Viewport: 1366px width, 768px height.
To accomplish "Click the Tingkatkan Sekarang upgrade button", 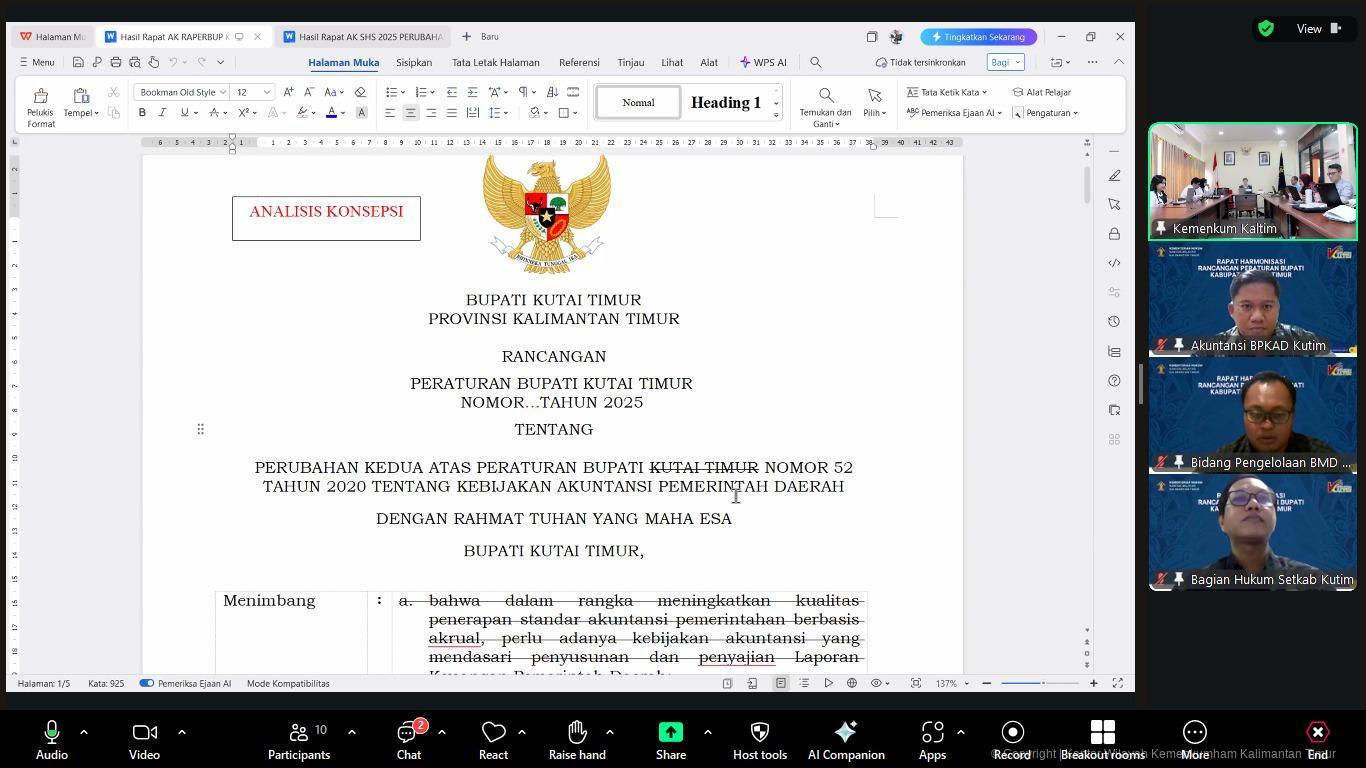I will (978, 37).
